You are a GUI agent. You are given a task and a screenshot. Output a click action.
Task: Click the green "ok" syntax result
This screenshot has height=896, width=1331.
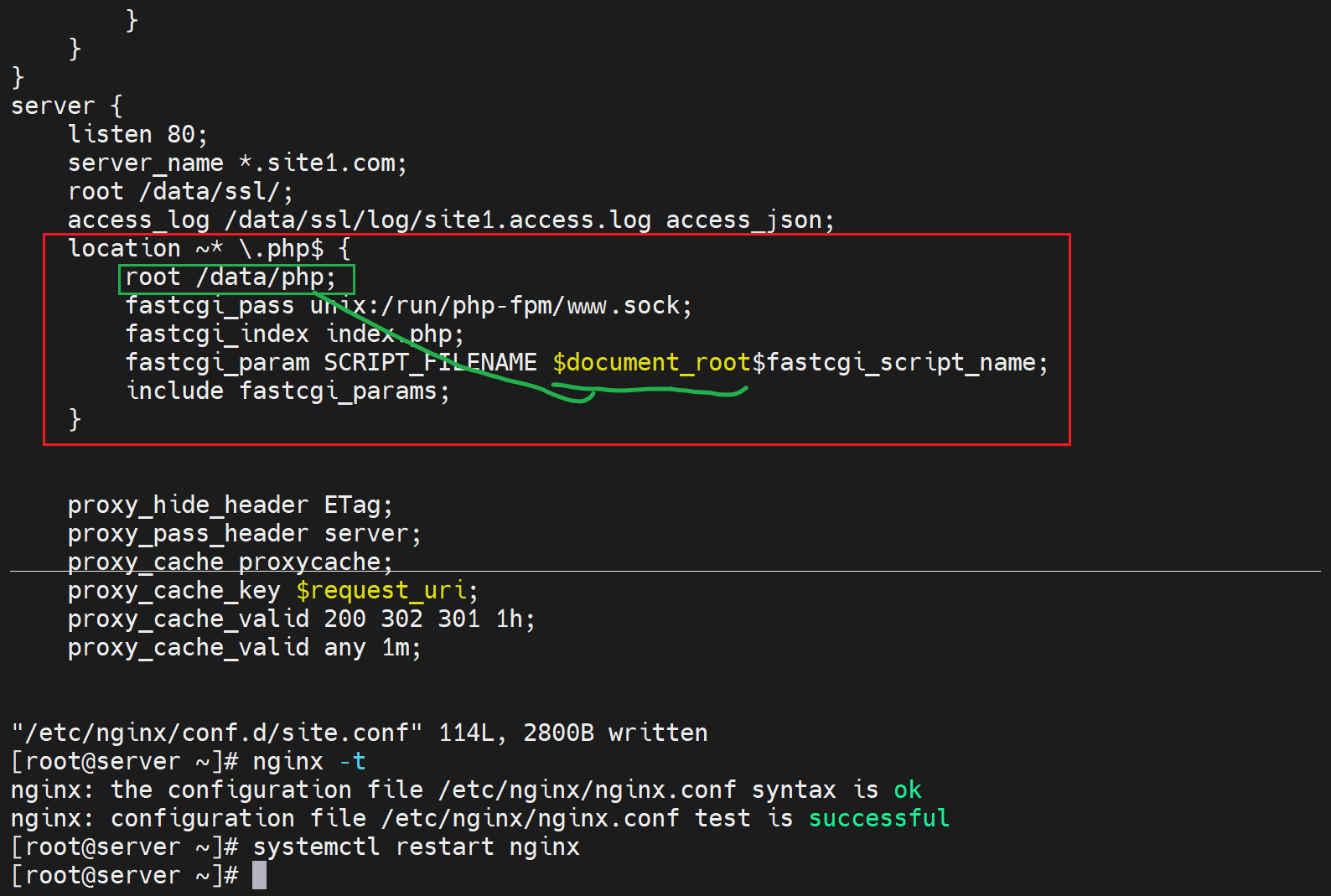point(907,790)
